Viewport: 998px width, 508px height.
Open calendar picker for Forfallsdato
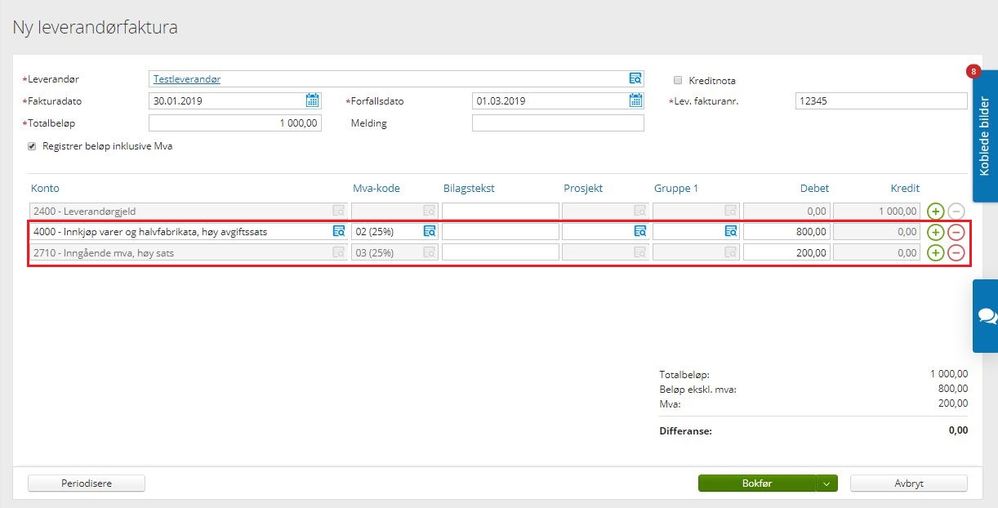636,101
